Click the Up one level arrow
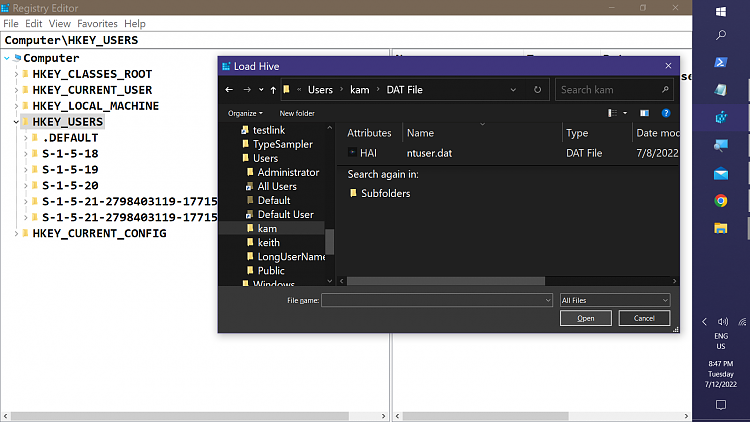This screenshot has width=750, height=422. pos(272,90)
